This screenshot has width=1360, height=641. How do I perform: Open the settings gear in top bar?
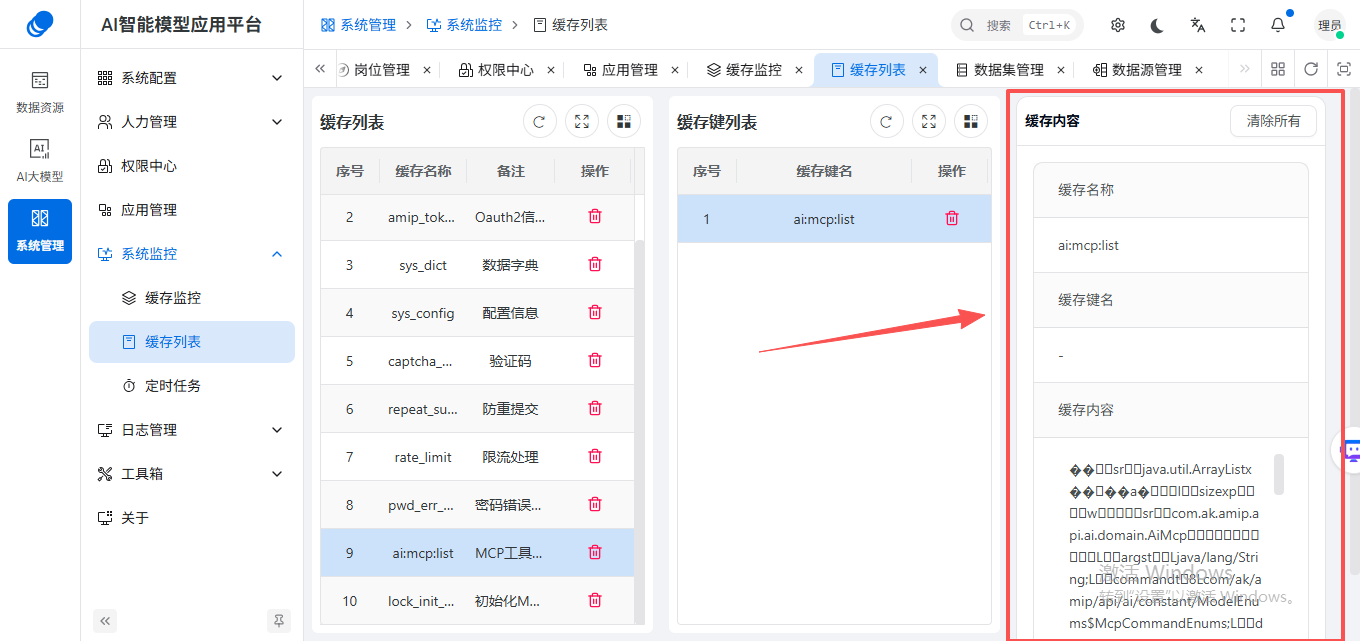pyautogui.click(x=1118, y=25)
